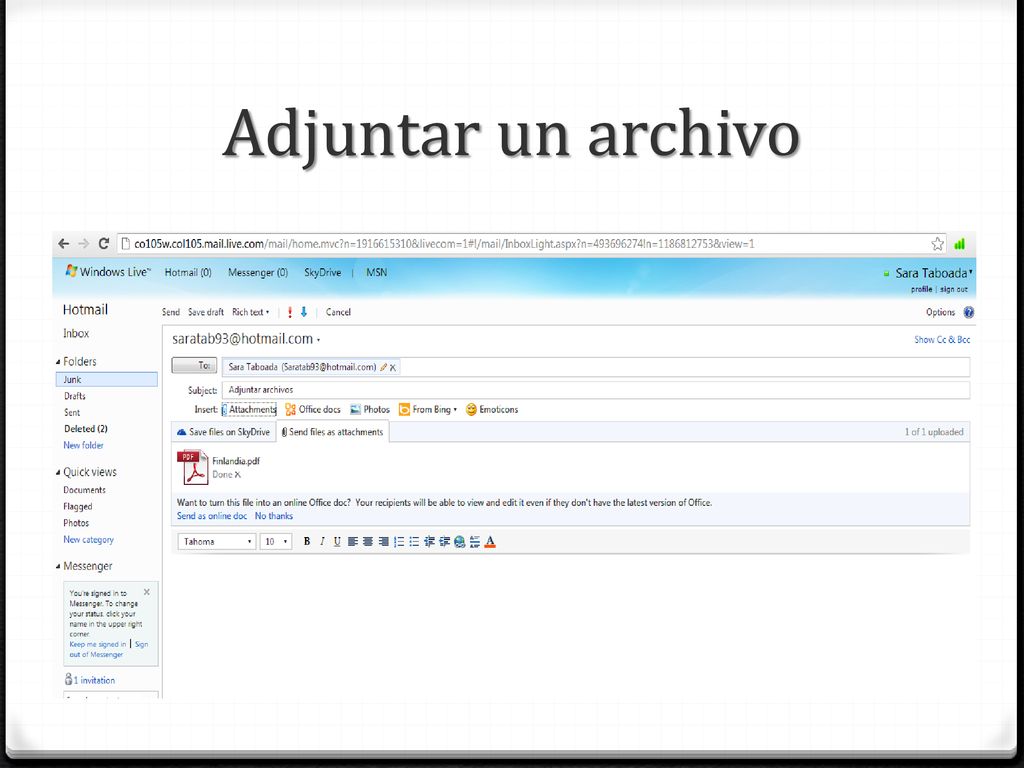Open the font color picker
The height and width of the screenshot is (768, 1024).
pyautogui.click(x=490, y=541)
